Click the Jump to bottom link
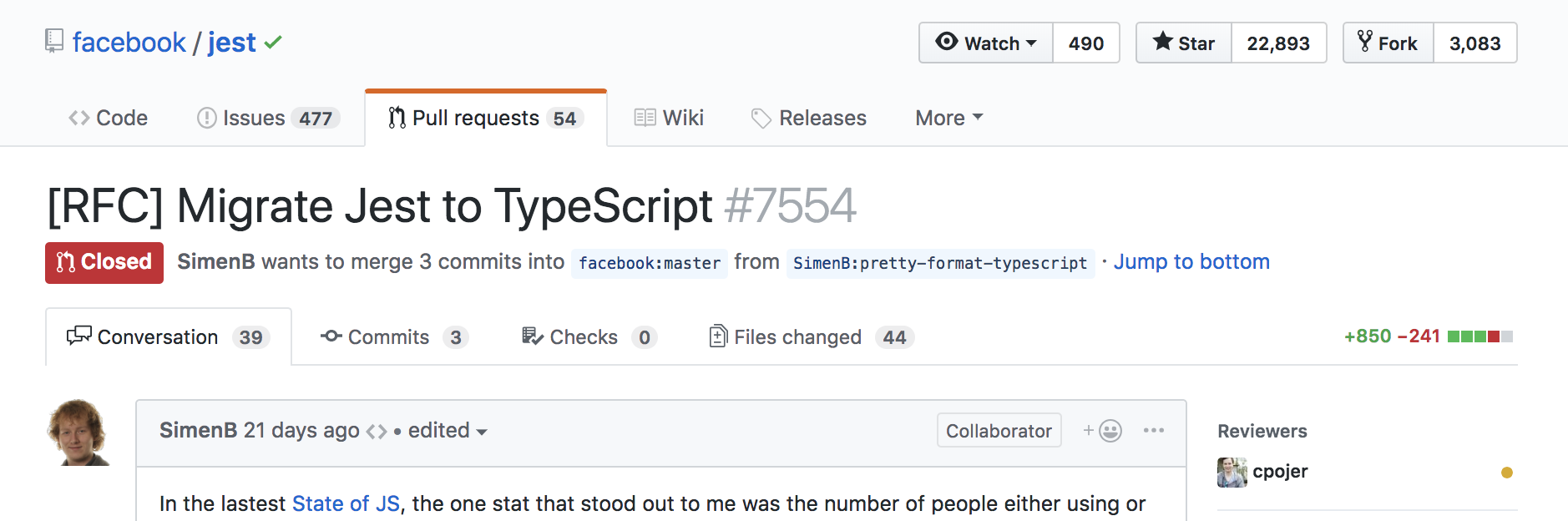1568x521 pixels. point(1191,261)
